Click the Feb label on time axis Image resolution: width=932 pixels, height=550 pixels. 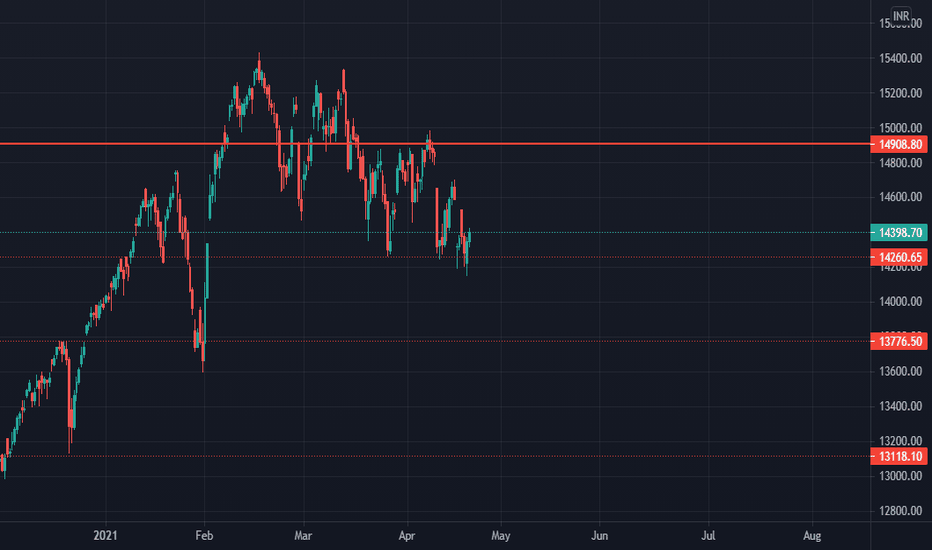[x=204, y=536]
